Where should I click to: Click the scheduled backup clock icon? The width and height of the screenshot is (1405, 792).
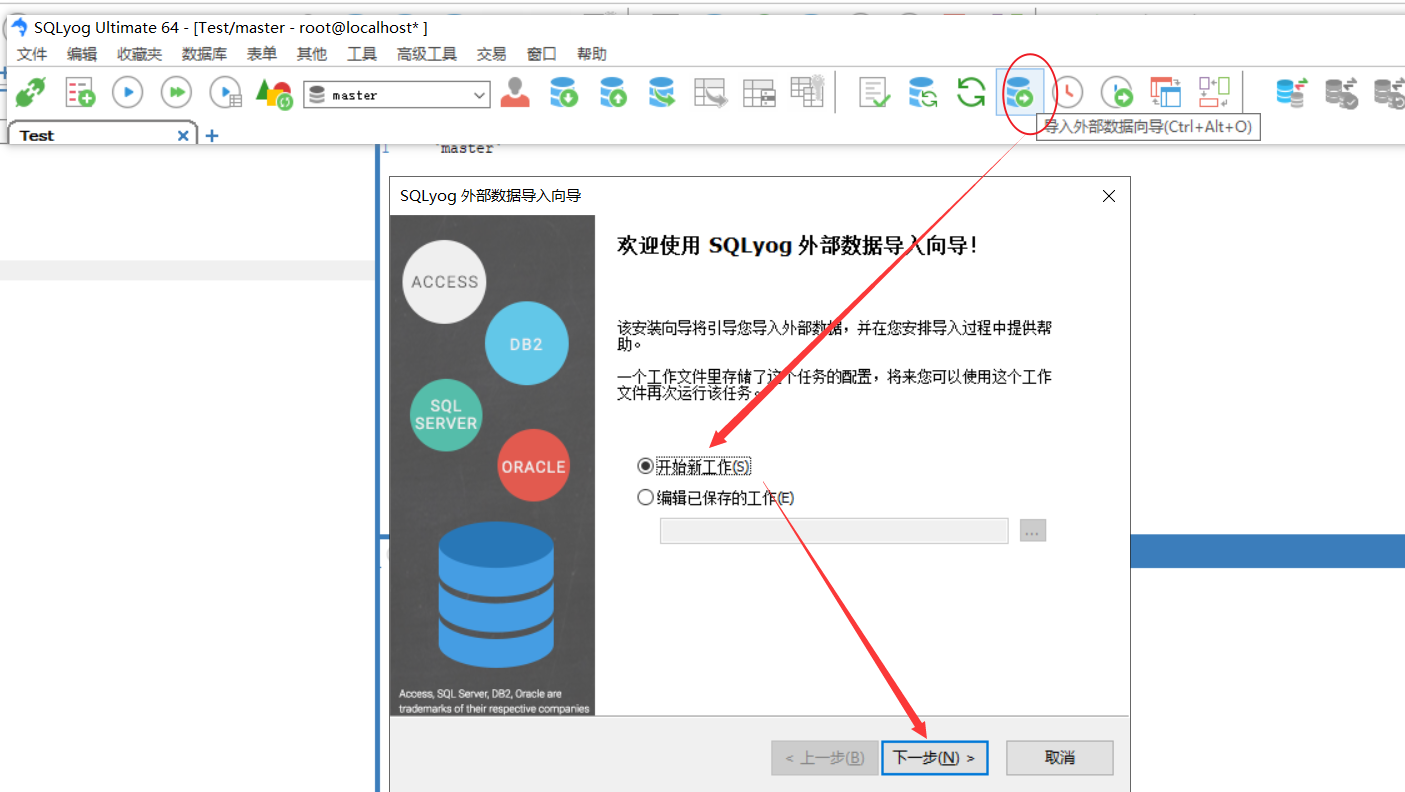(1068, 92)
